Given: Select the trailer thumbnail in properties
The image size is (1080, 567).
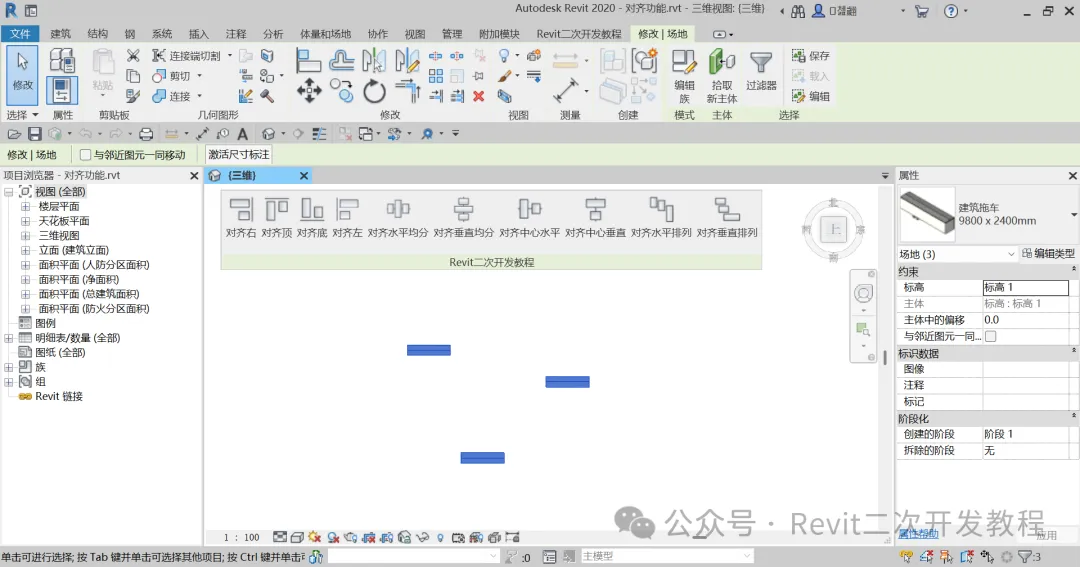Looking at the screenshot, I should pos(927,214).
